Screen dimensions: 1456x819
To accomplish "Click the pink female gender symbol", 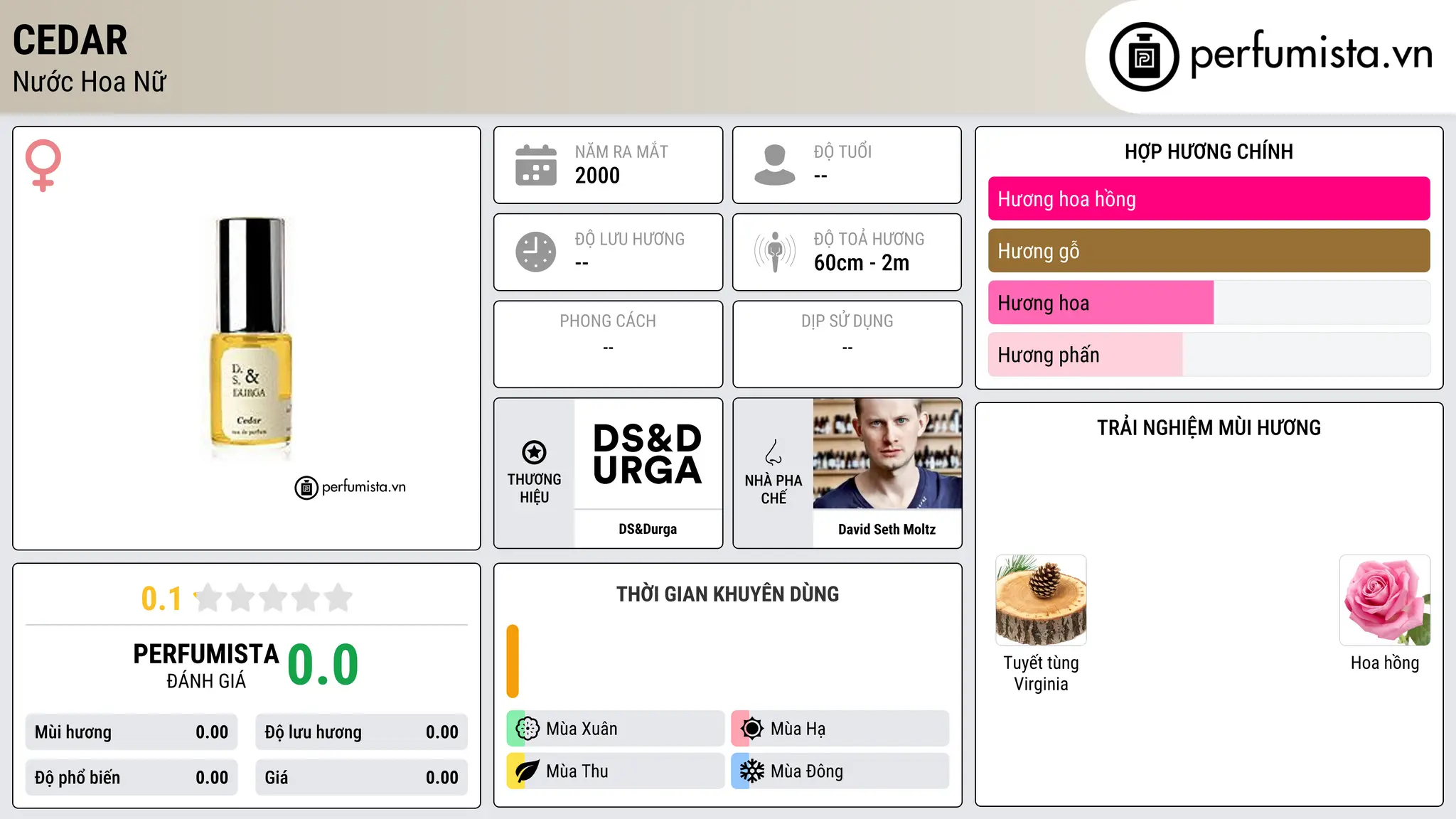I will (x=43, y=165).
